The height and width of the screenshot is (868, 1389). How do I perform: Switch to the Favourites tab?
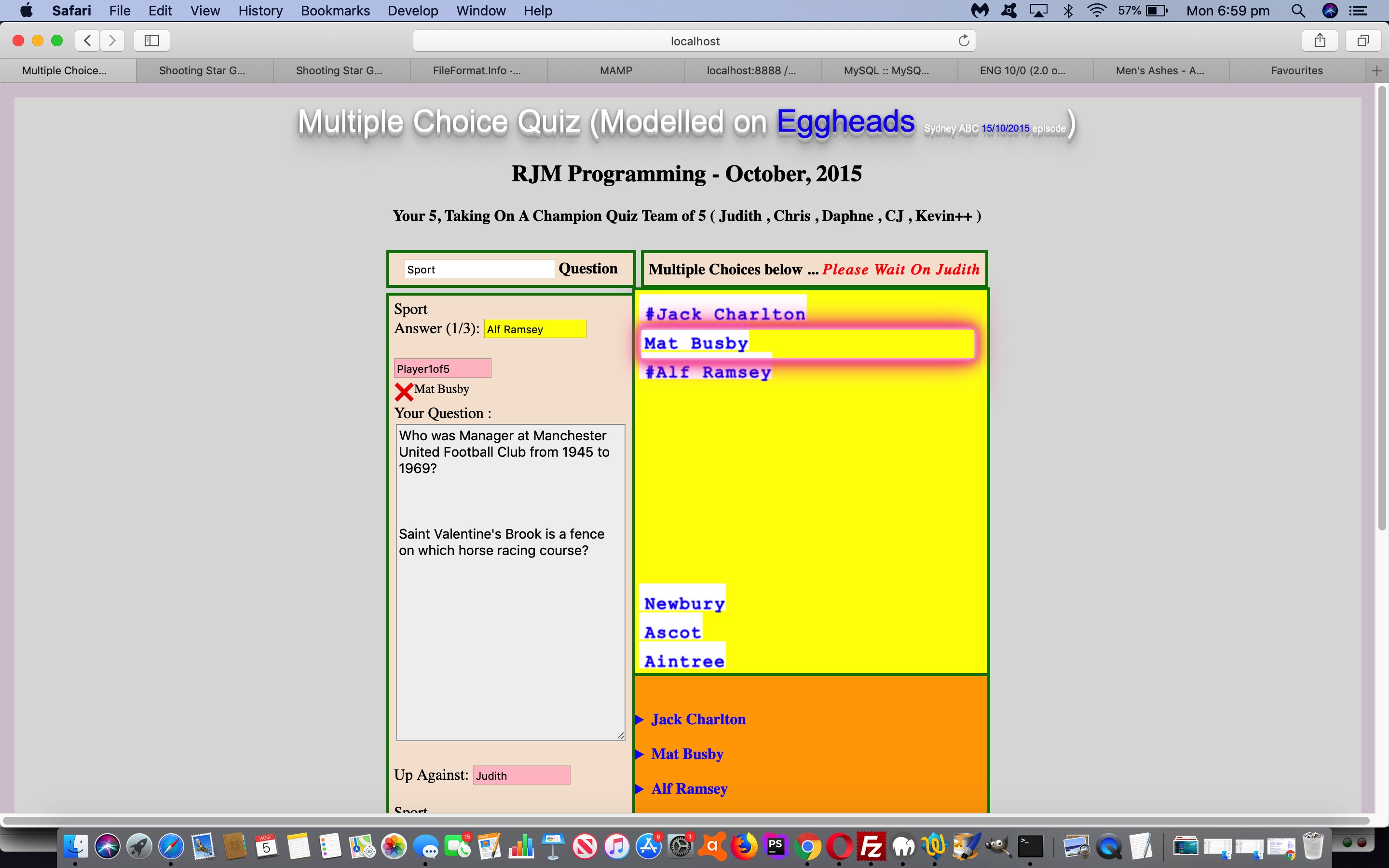click(1297, 70)
